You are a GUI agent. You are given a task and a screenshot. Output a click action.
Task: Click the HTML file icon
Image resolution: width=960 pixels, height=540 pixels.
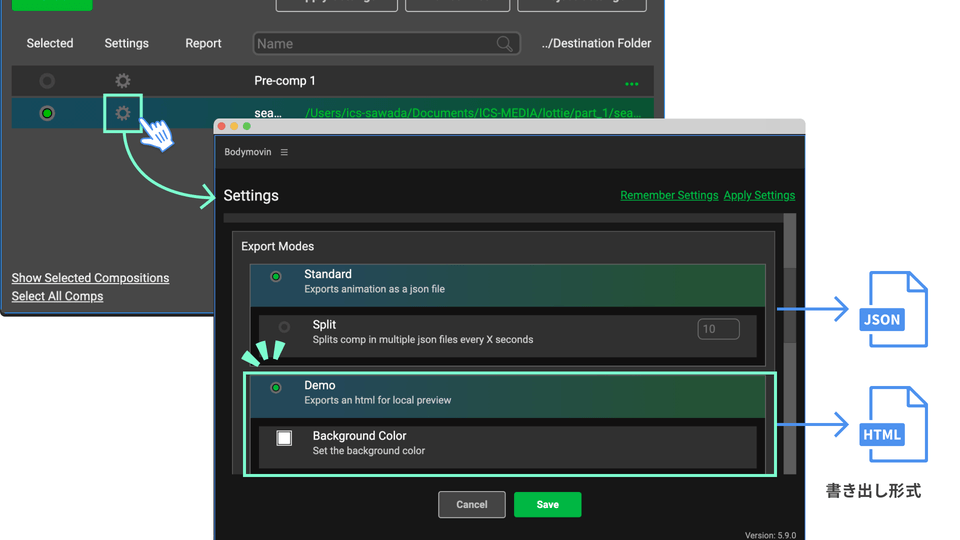pos(896,425)
